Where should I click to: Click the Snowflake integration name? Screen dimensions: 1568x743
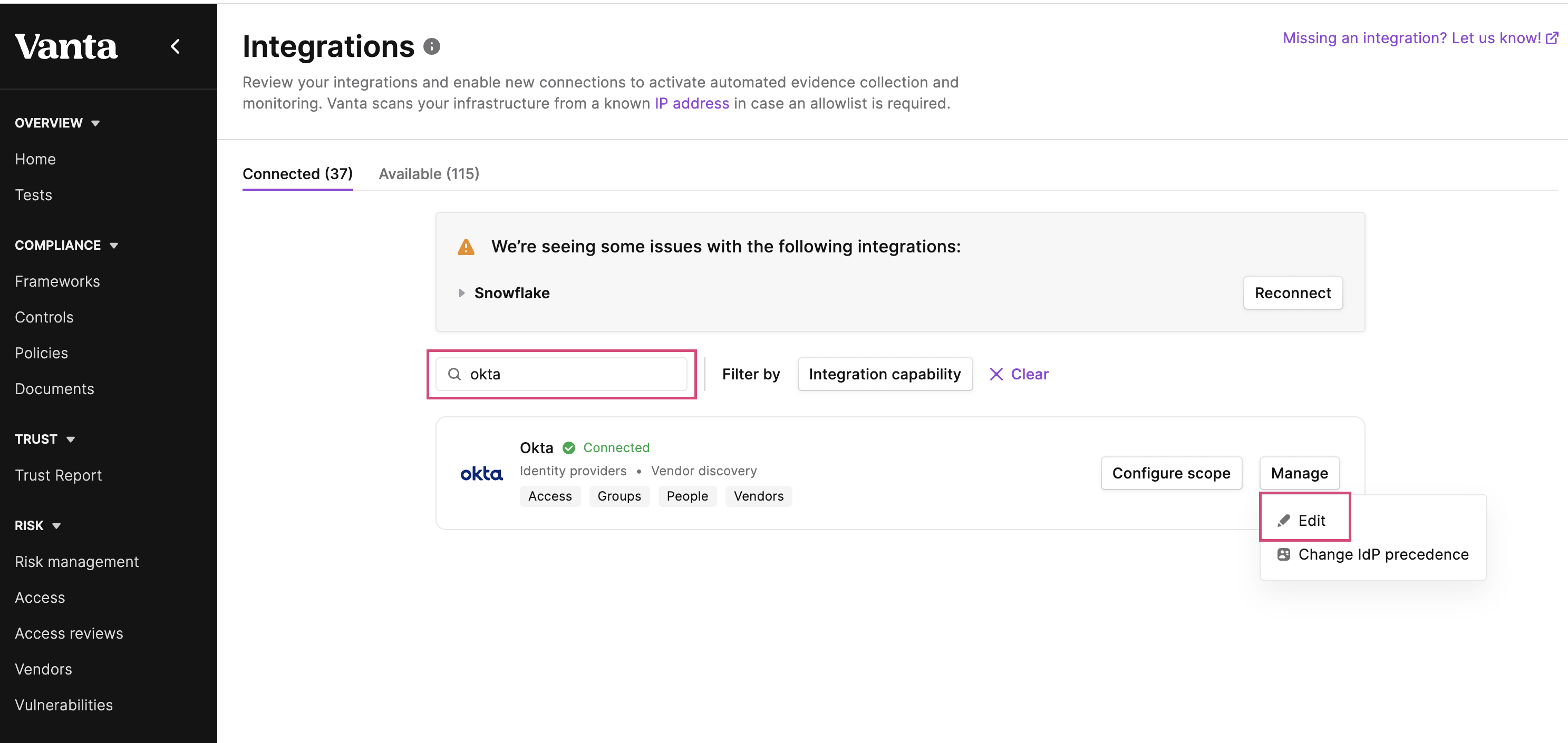(x=512, y=294)
